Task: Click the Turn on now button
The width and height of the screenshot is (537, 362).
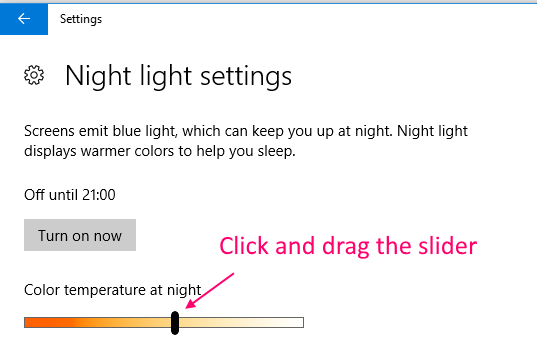Action: (80, 235)
